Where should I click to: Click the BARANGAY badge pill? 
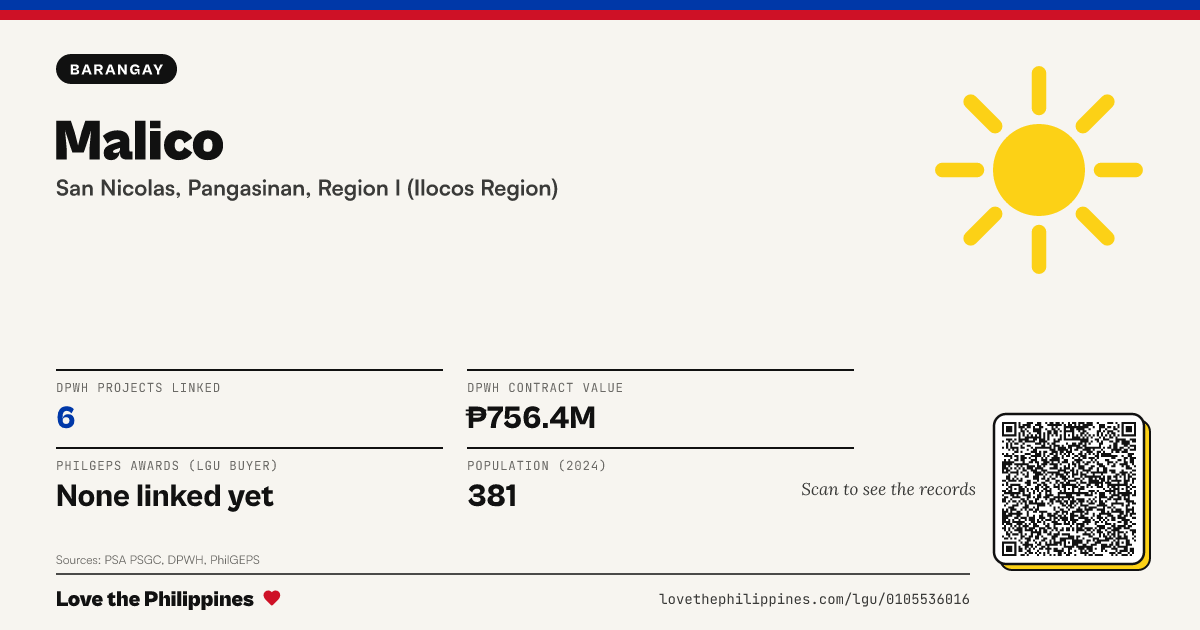(x=117, y=69)
